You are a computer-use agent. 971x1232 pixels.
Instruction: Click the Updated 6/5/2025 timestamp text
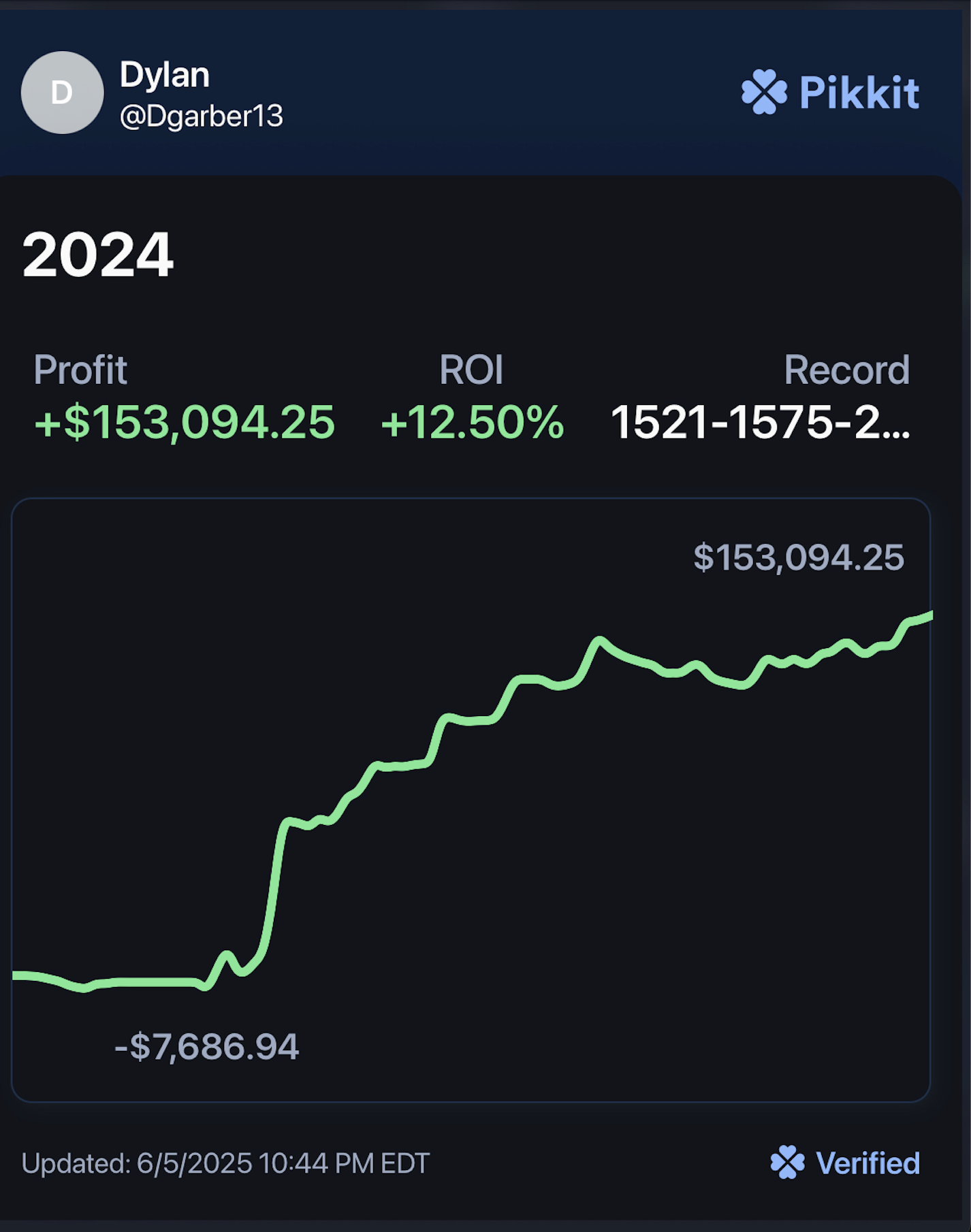pyautogui.click(x=225, y=1163)
